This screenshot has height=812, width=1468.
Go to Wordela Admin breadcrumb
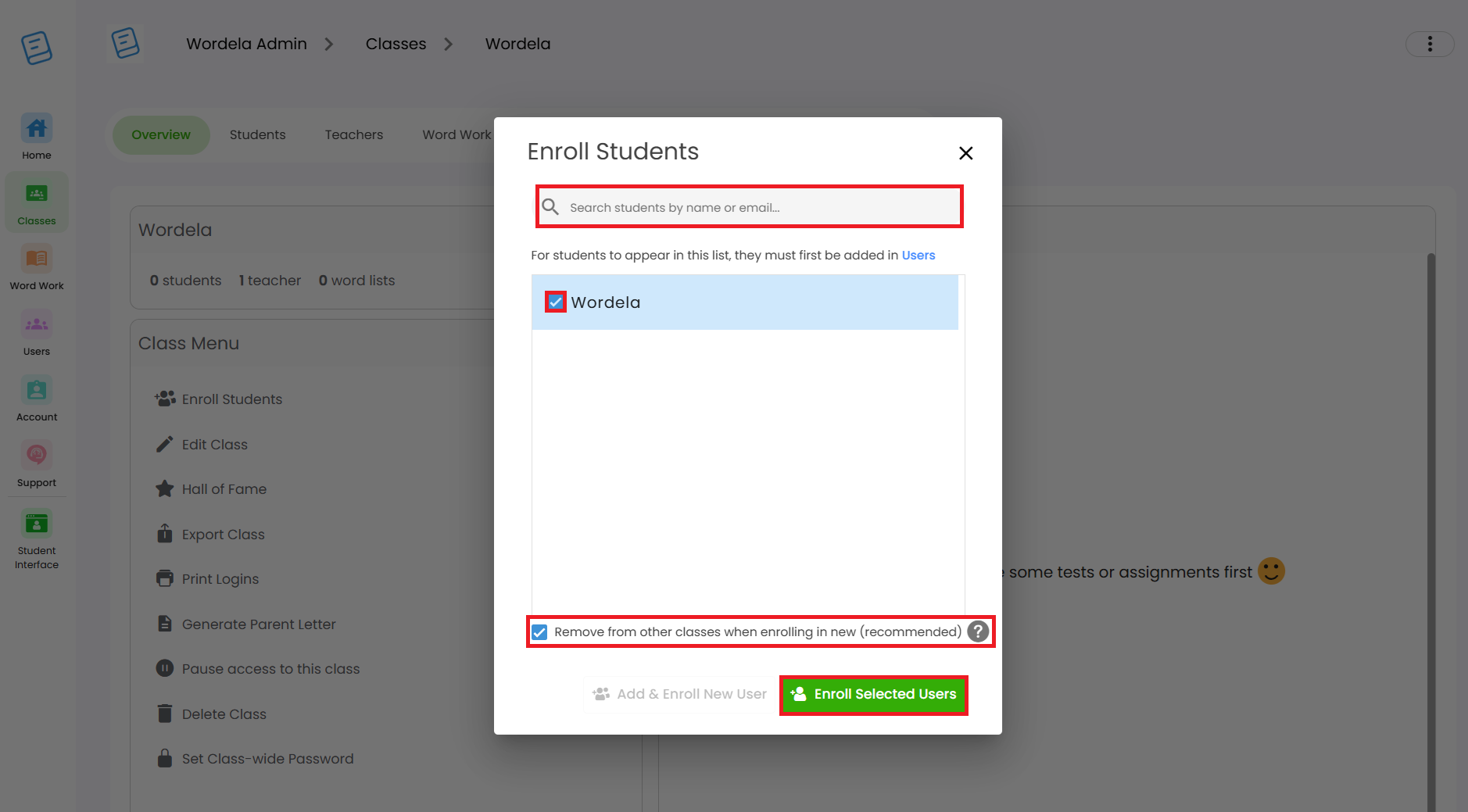(246, 44)
